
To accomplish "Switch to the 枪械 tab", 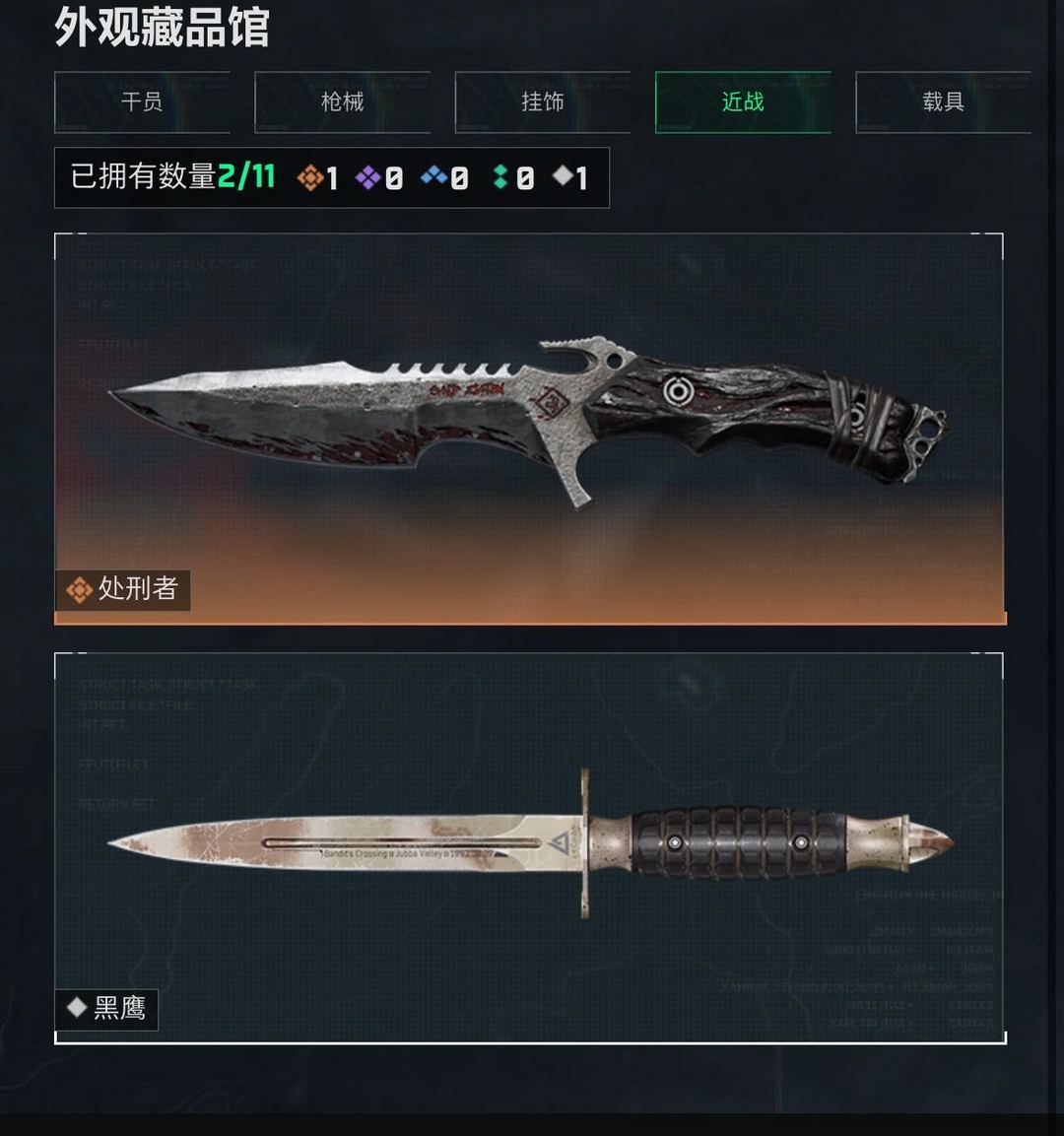I will pyautogui.click(x=343, y=102).
